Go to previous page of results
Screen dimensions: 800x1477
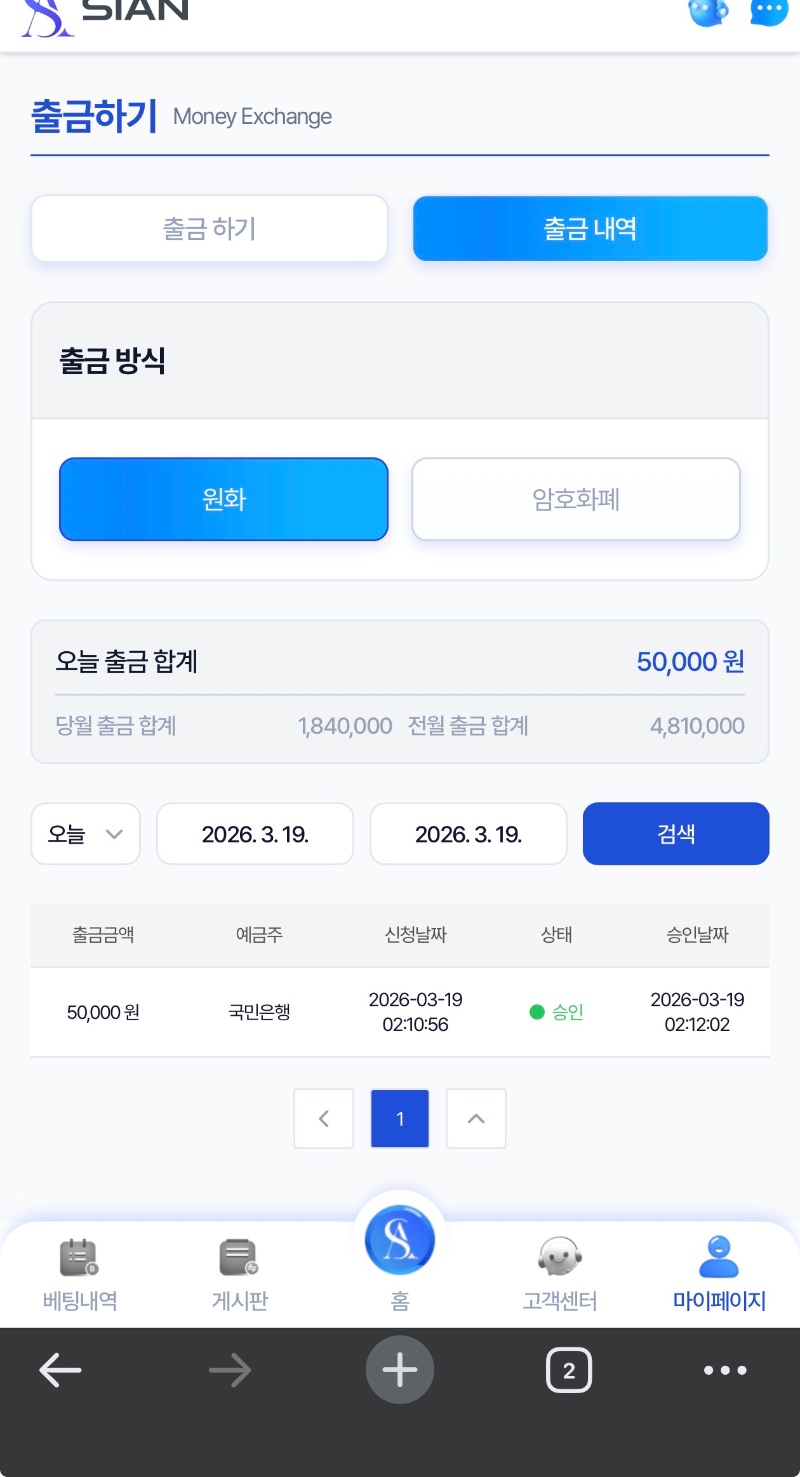[323, 1118]
